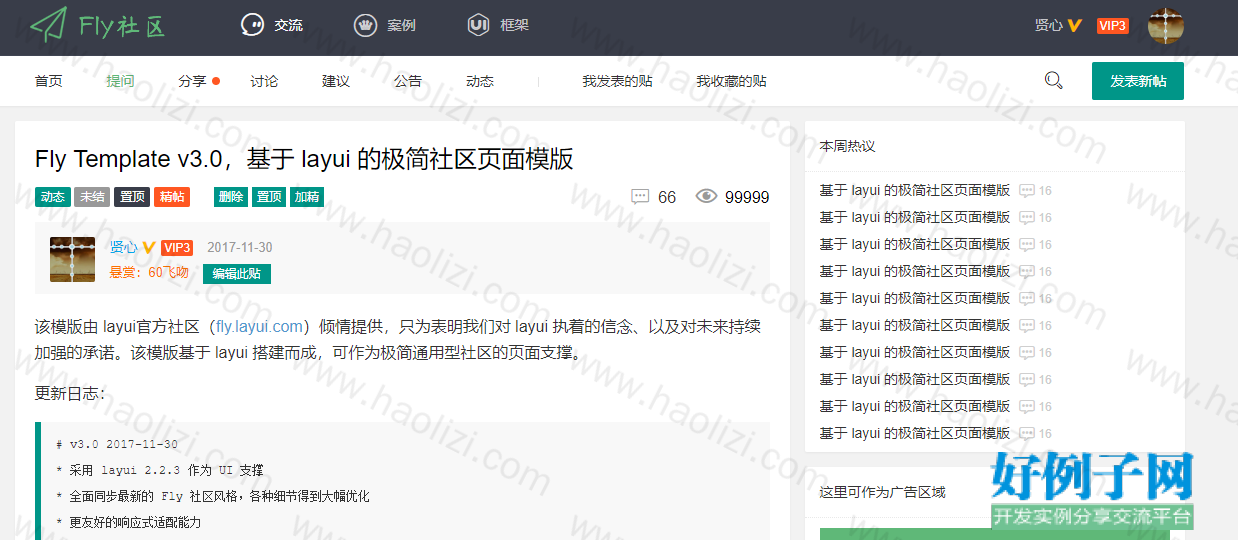Click header username 贤心
The image size is (1238, 540).
pos(1049,26)
